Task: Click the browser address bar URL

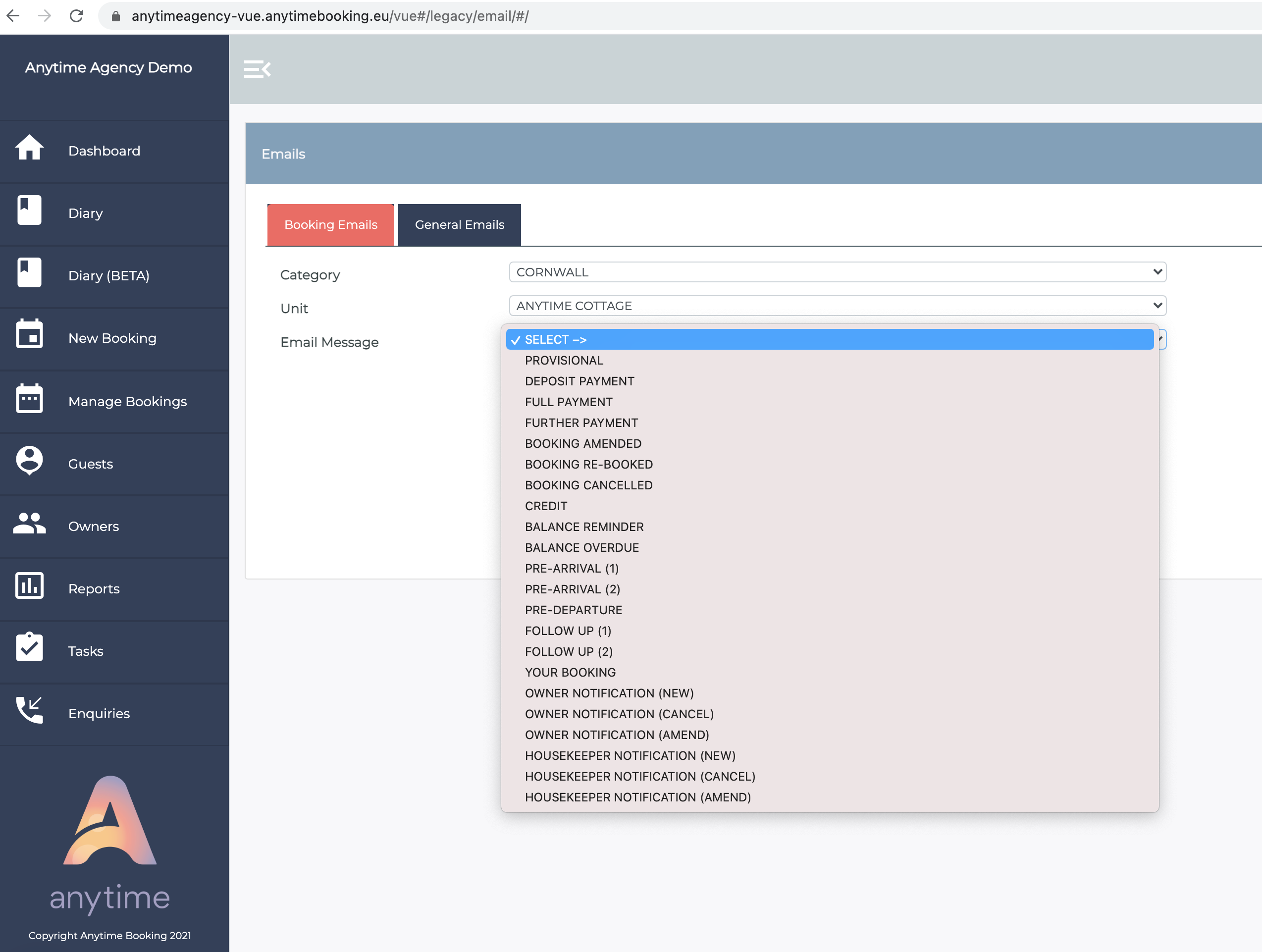Action: click(x=330, y=16)
